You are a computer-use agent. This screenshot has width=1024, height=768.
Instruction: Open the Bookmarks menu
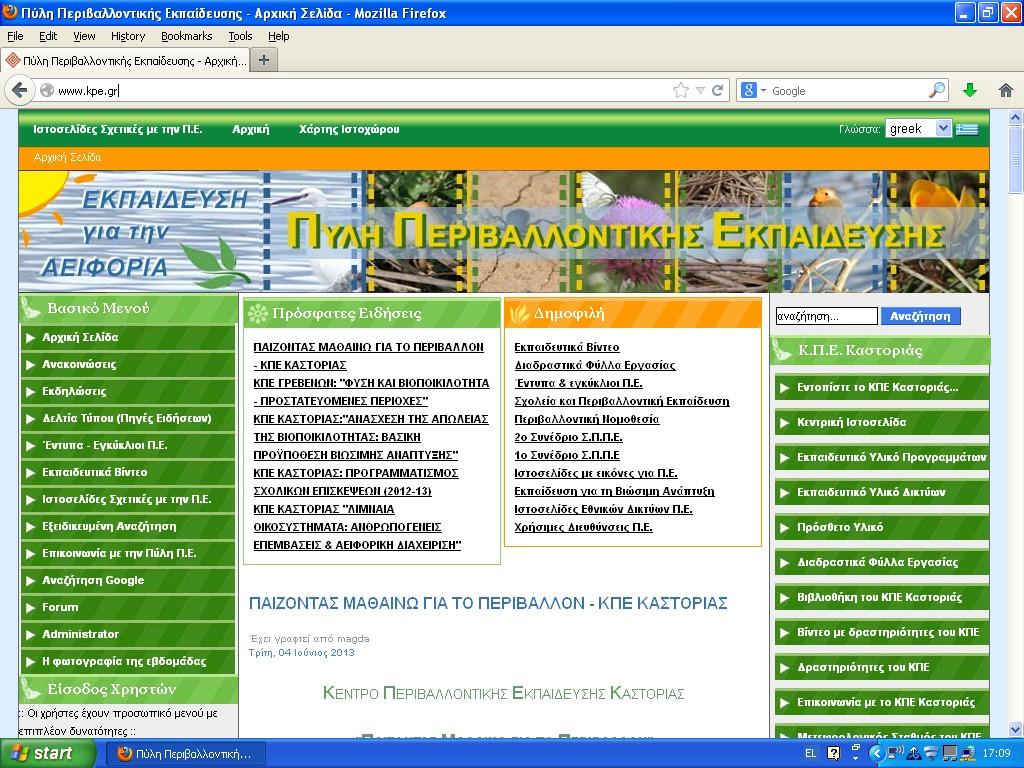(x=187, y=36)
